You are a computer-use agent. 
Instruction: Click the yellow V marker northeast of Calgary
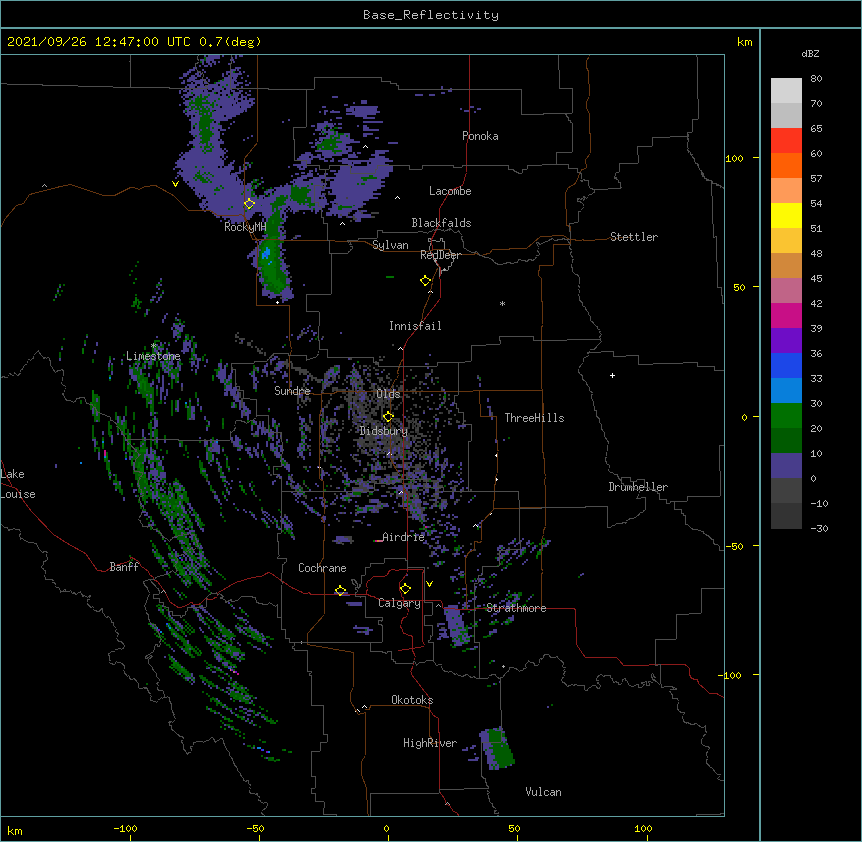tap(429, 584)
